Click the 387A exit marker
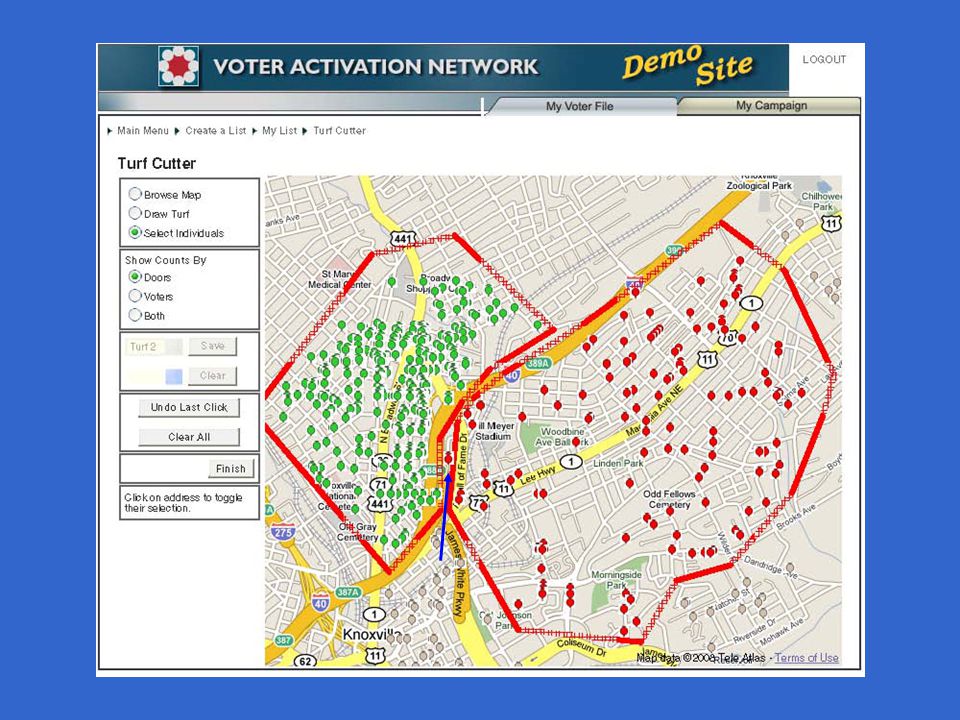Screen dimensions: 960x720 point(348,592)
